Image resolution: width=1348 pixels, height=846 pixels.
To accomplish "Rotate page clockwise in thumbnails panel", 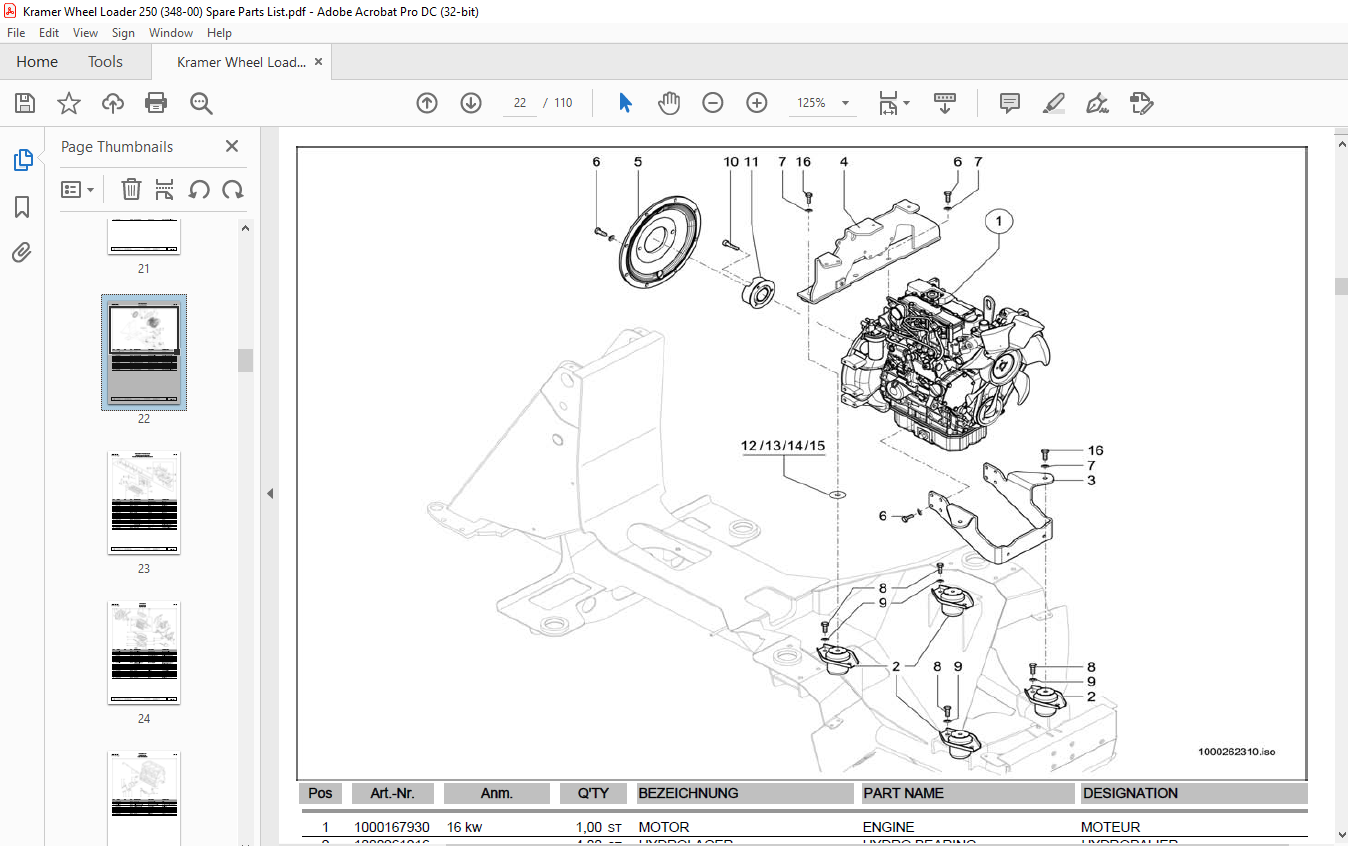I will click(233, 189).
